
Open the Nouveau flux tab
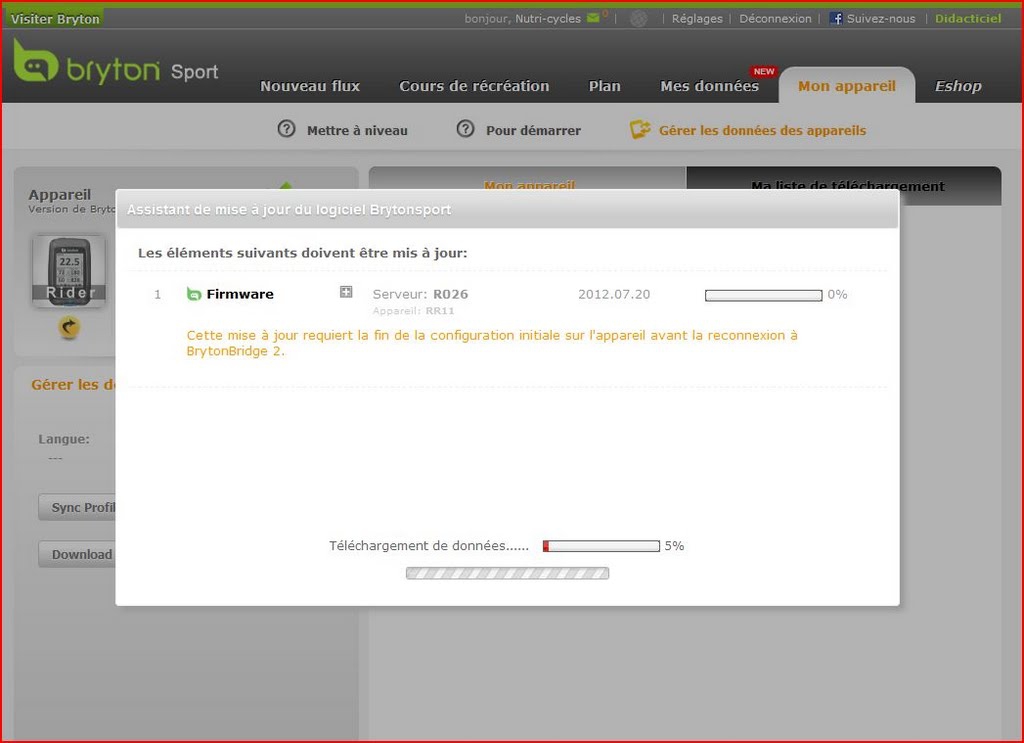click(x=310, y=86)
